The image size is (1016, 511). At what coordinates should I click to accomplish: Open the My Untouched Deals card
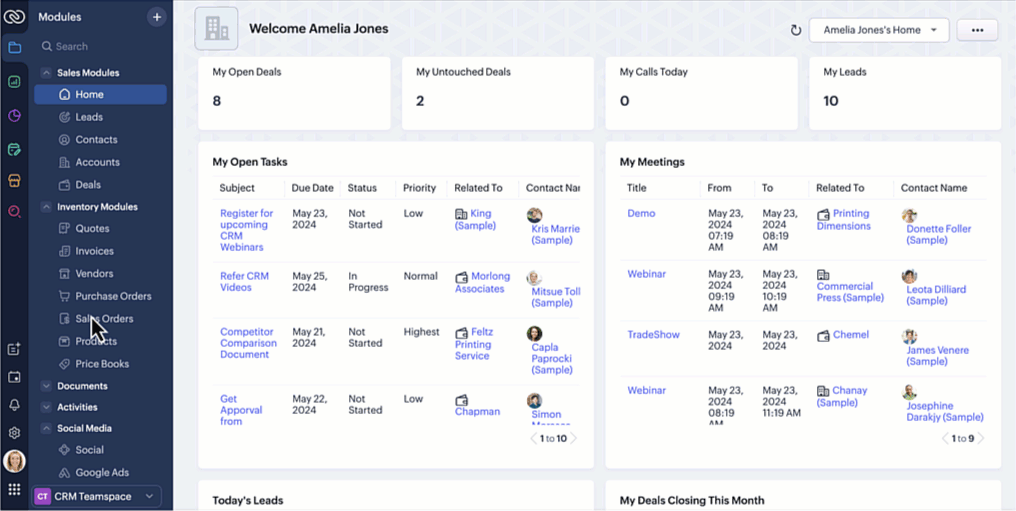[x=498, y=93]
